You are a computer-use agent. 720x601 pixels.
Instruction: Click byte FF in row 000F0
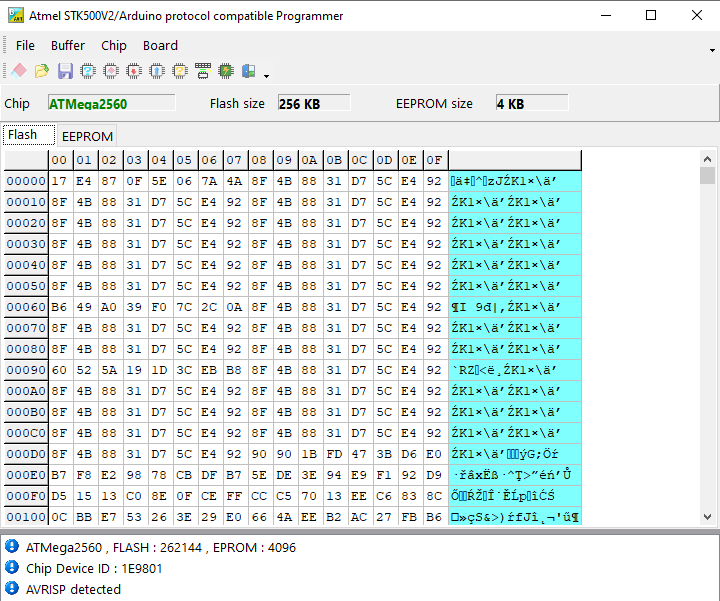coord(236,496)
